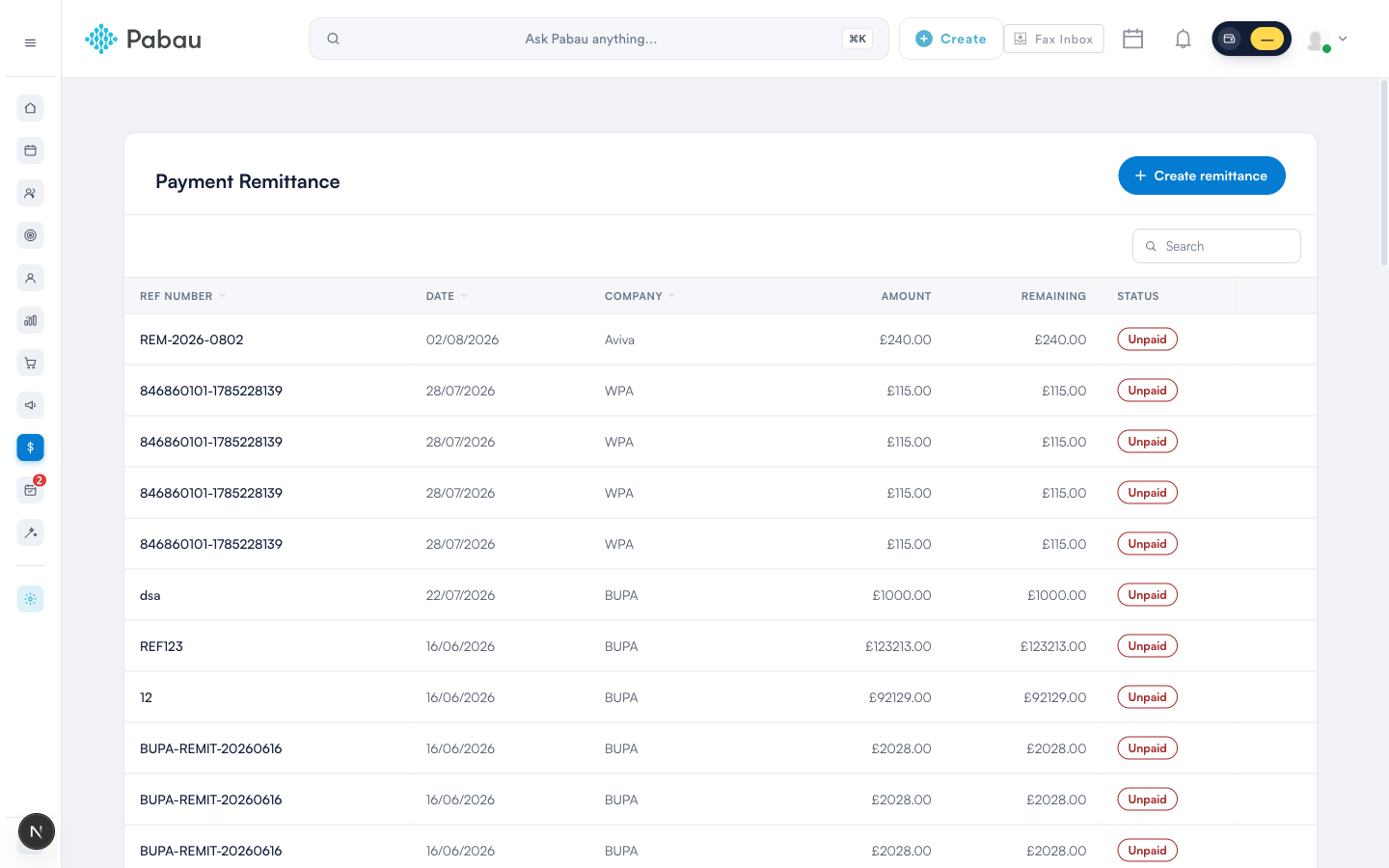Open the calendar icon in top bar
1389x868 pixels.
point(1133,39)
